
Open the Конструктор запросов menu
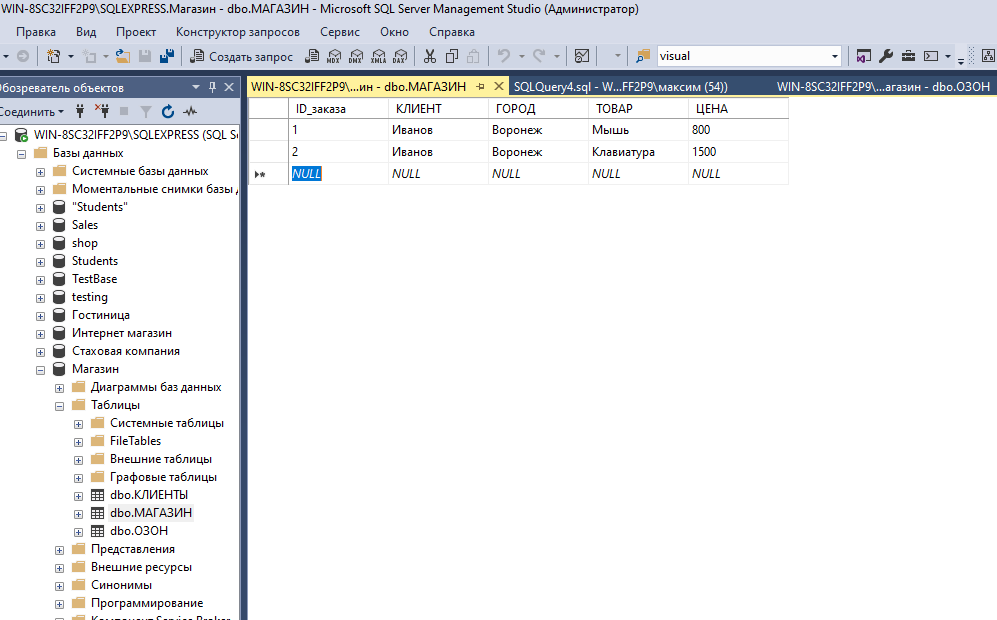[x=238, y=32]
